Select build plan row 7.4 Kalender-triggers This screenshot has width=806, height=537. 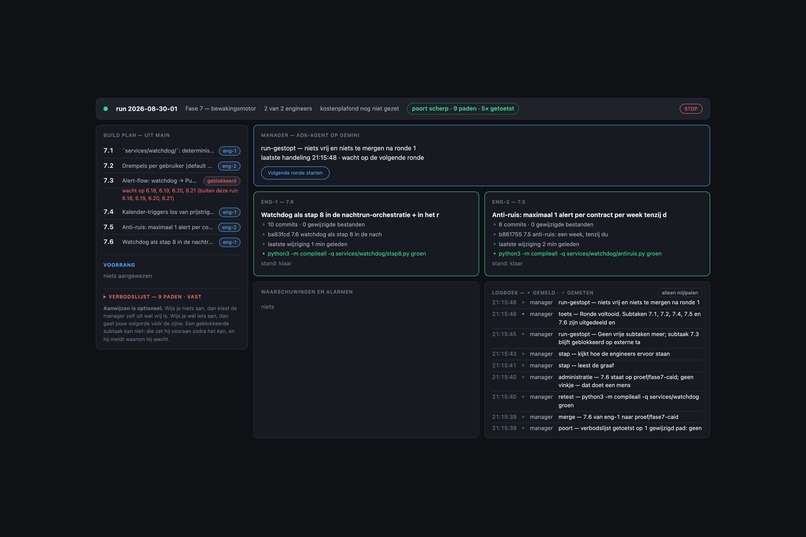pos(172,212)
